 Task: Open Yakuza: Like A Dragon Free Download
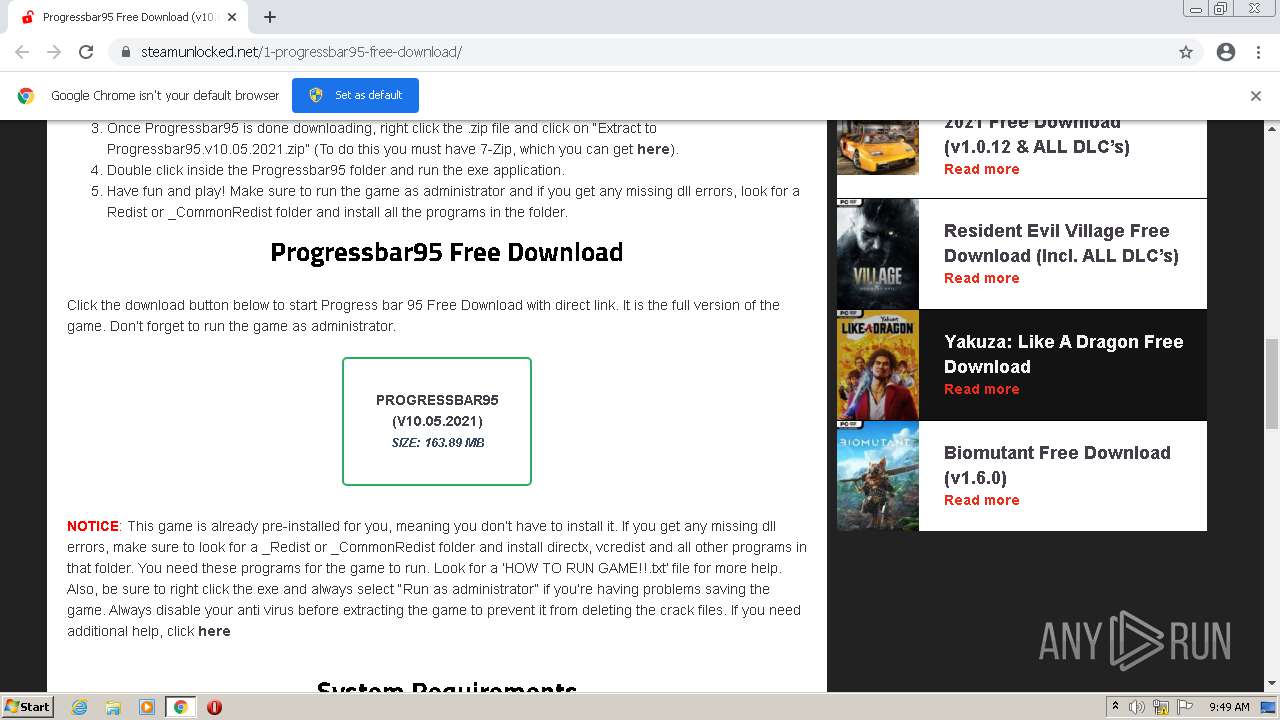[1063, 354]
